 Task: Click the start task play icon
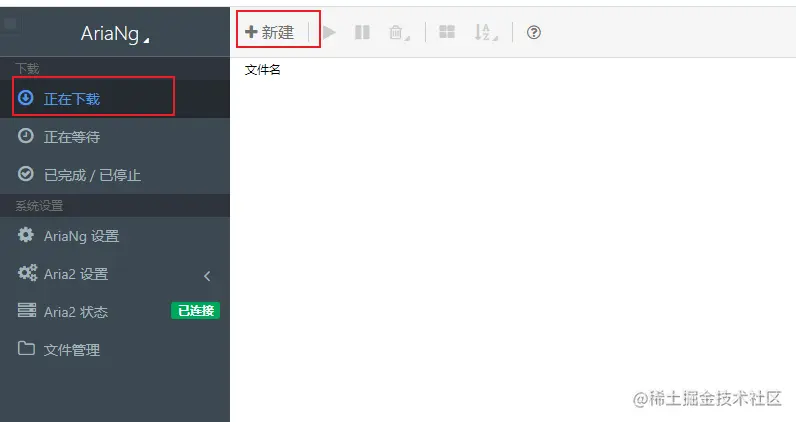pyautogui.click(x=329, y=33)
